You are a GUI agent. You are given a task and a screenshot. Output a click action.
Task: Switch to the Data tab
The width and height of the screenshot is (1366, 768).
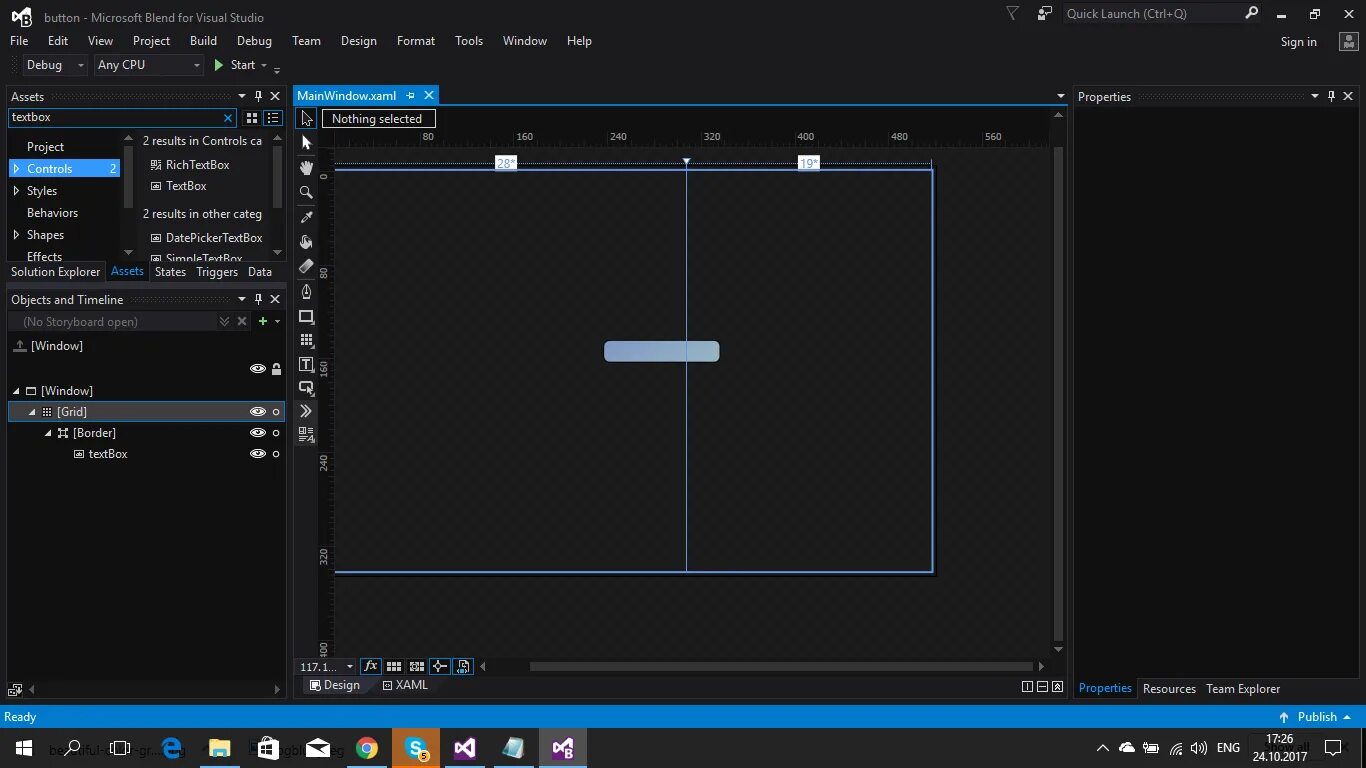(260, 272)
